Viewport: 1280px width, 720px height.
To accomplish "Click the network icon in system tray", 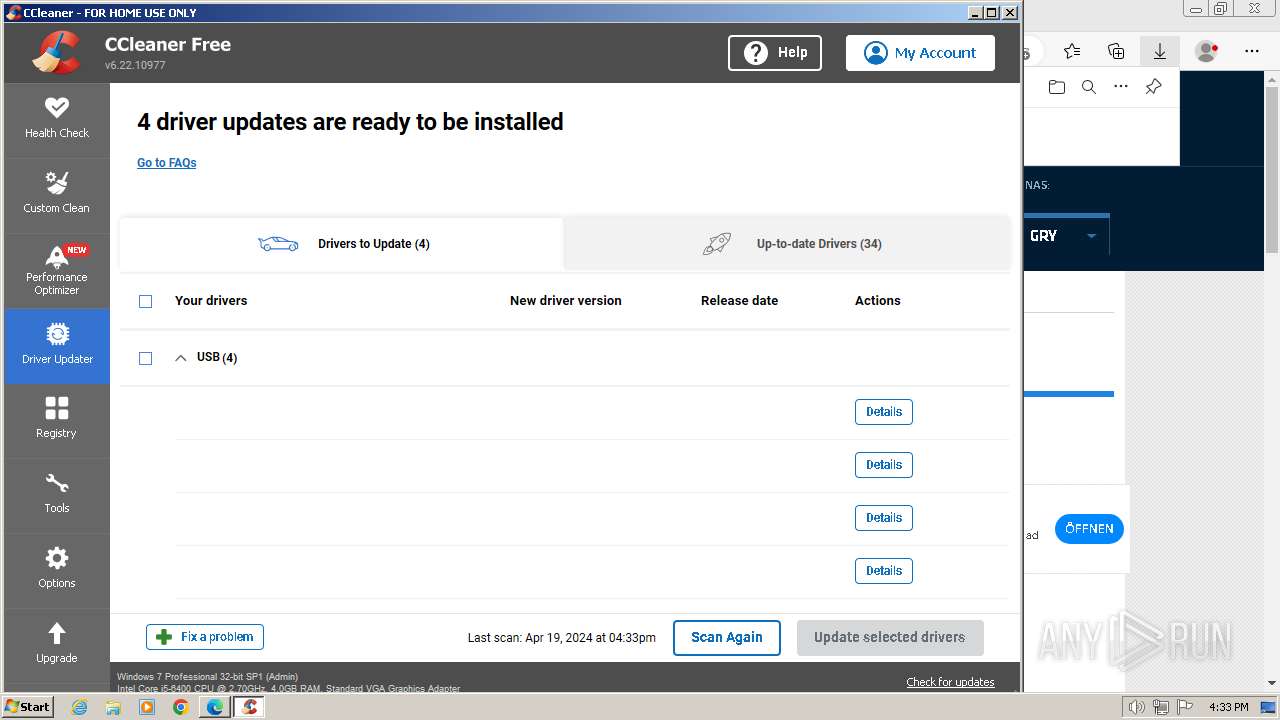I will pyautogui.click(x=1161, y=707).
